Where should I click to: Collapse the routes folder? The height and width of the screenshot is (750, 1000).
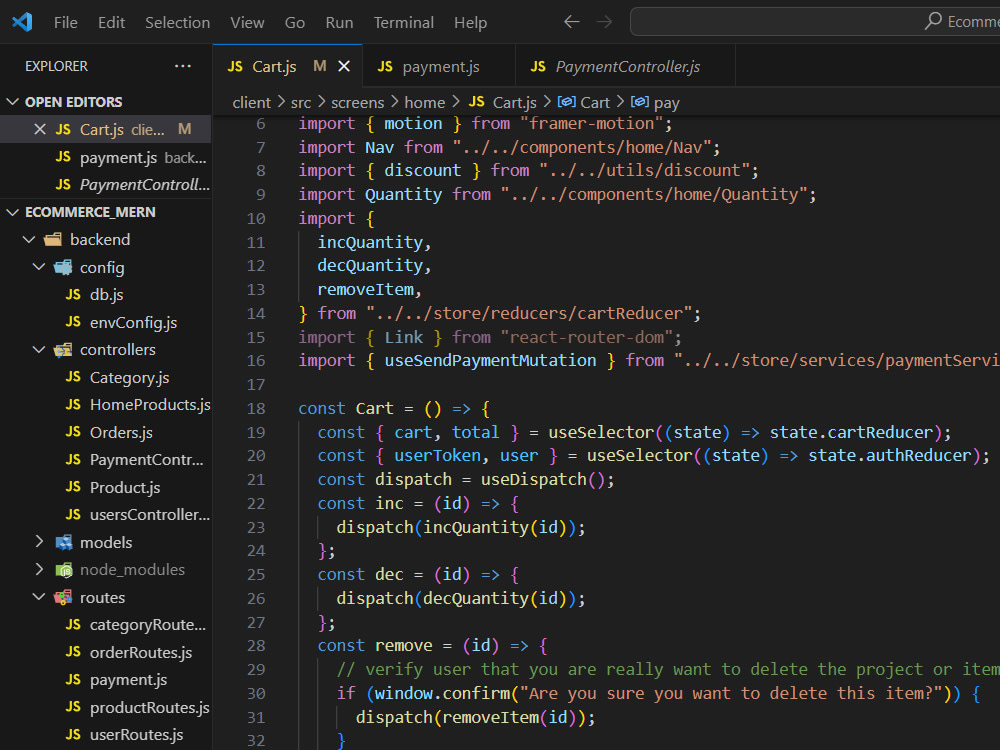(39, 597)
